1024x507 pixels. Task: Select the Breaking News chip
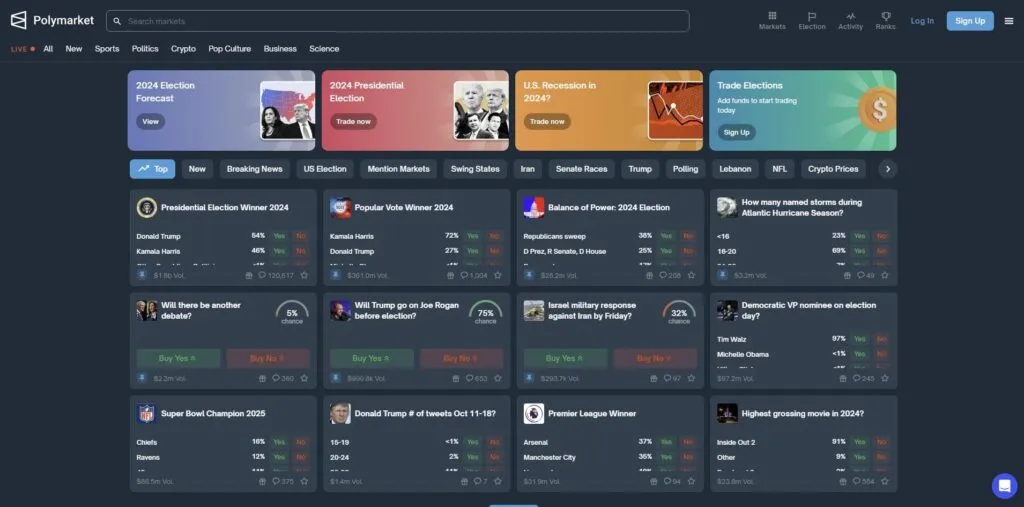point(255,169)
